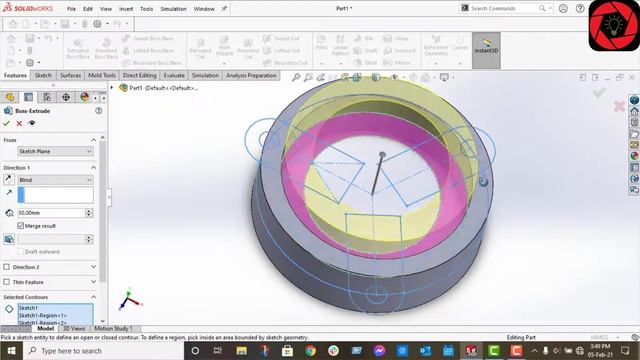This screenshot has width=640, height=360.
Task: Open ConfigurationManager tab icon
Action: pyautogui.click(x=47, y=97)
